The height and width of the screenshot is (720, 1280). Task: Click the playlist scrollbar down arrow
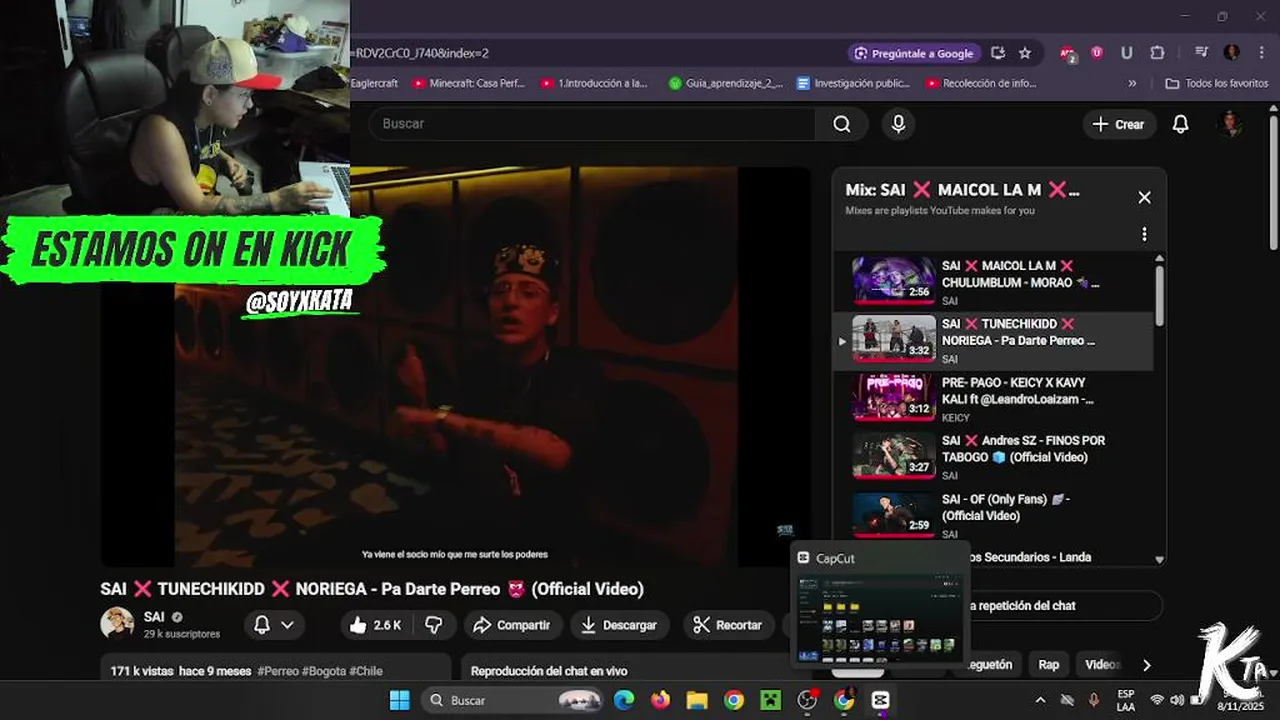click(x=1159, y=560)
